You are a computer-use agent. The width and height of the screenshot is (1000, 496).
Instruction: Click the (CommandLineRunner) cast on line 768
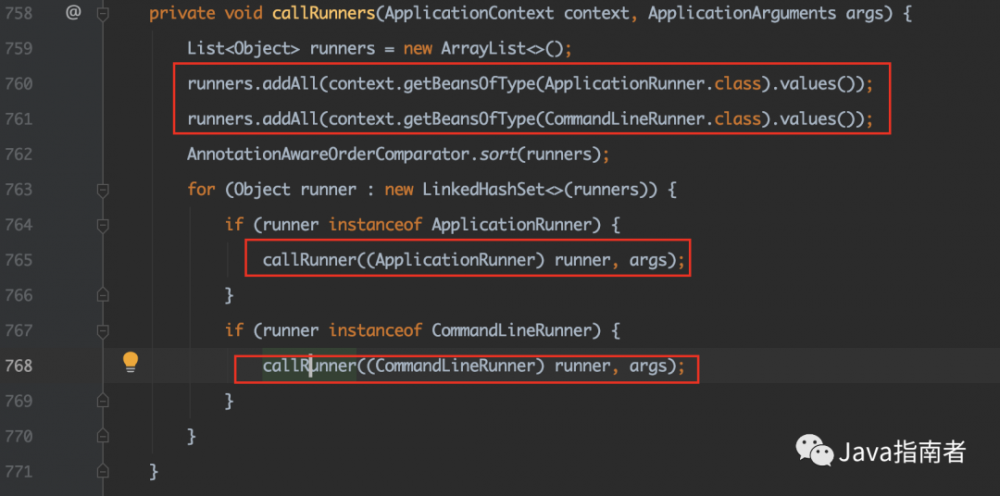[x=455, y=366]
